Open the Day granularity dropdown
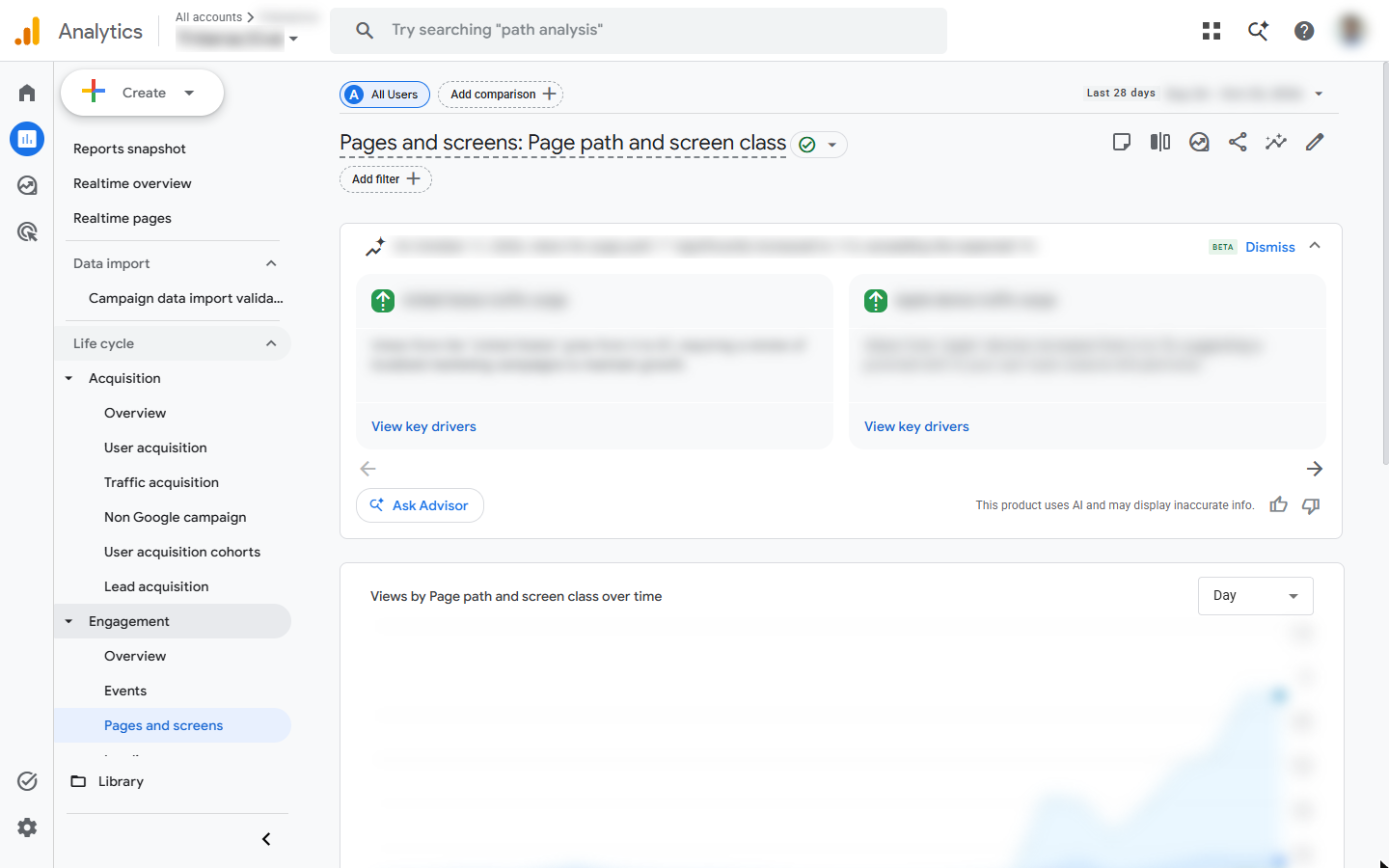 [x=1256, y=596]
